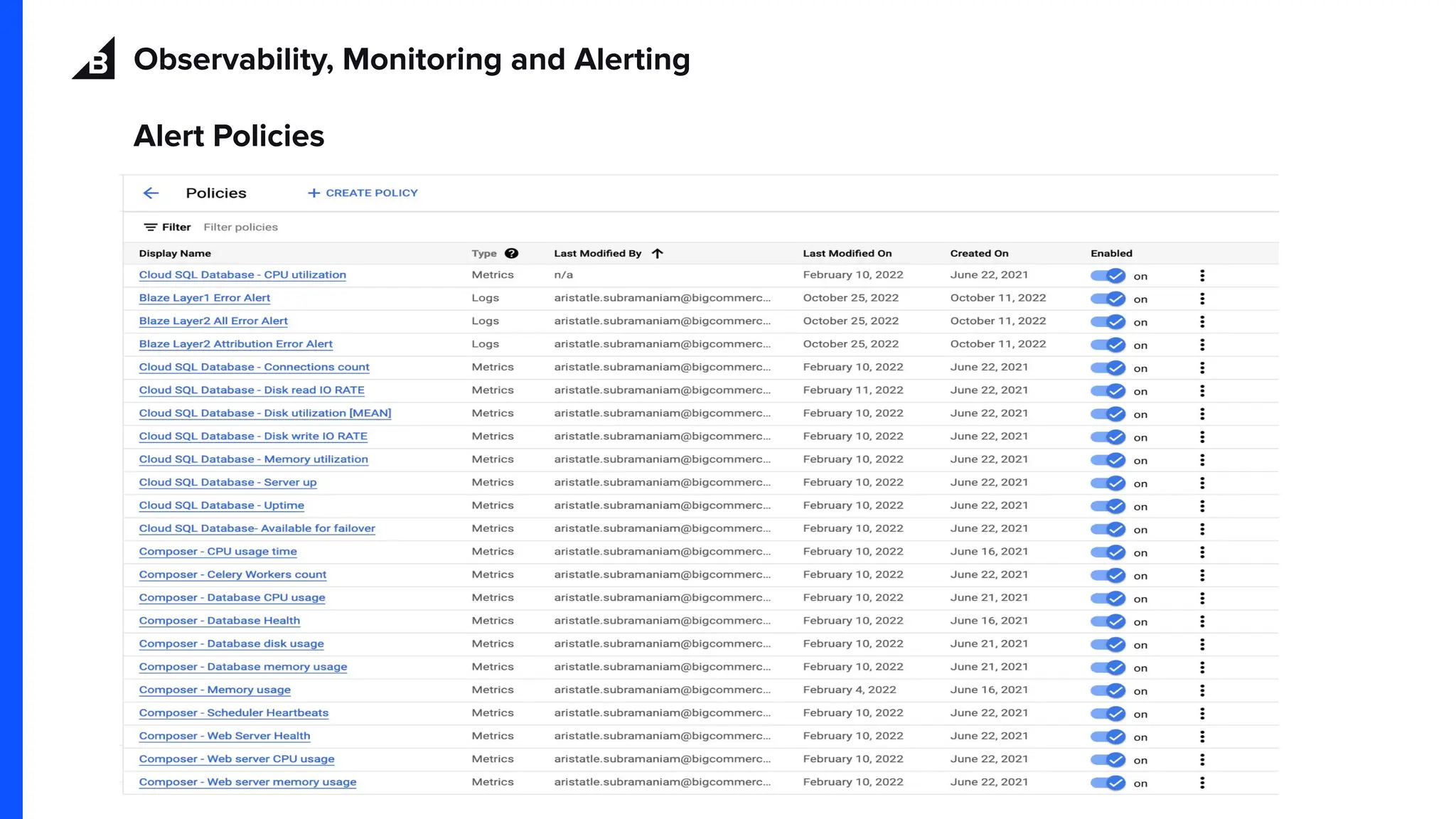Open Composer - Database disk usage link

231,643
